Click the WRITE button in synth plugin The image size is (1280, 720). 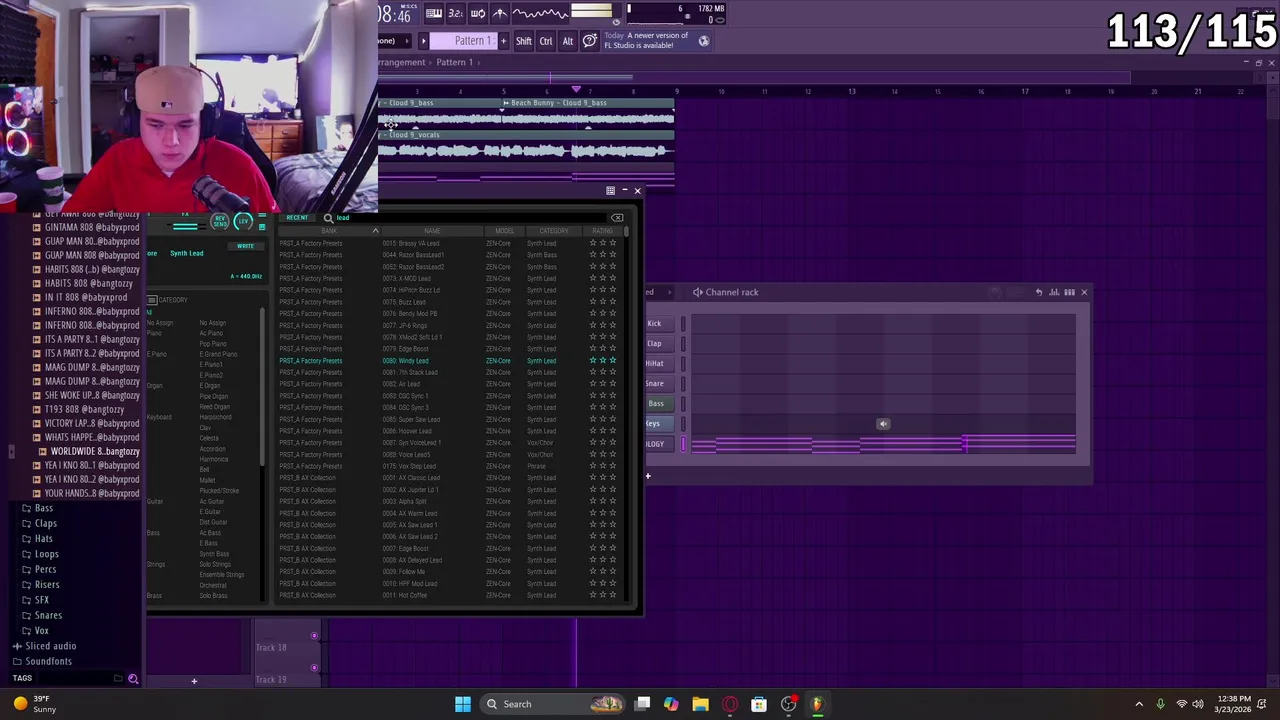[x=245, y=246]
